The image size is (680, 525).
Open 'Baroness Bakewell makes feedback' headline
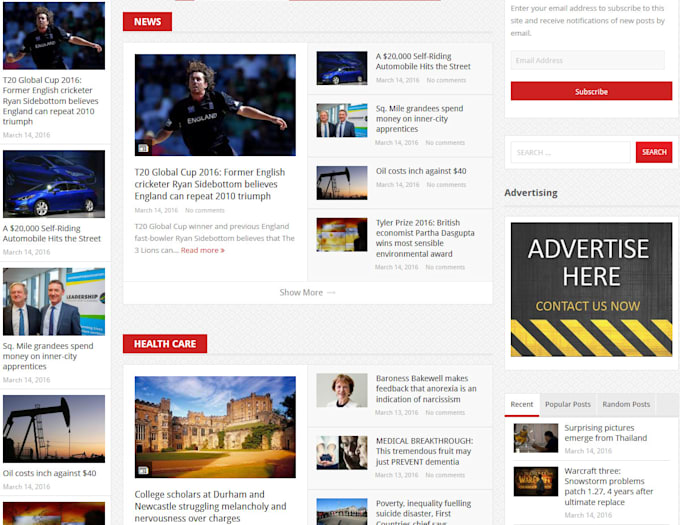tap(426, 389)
